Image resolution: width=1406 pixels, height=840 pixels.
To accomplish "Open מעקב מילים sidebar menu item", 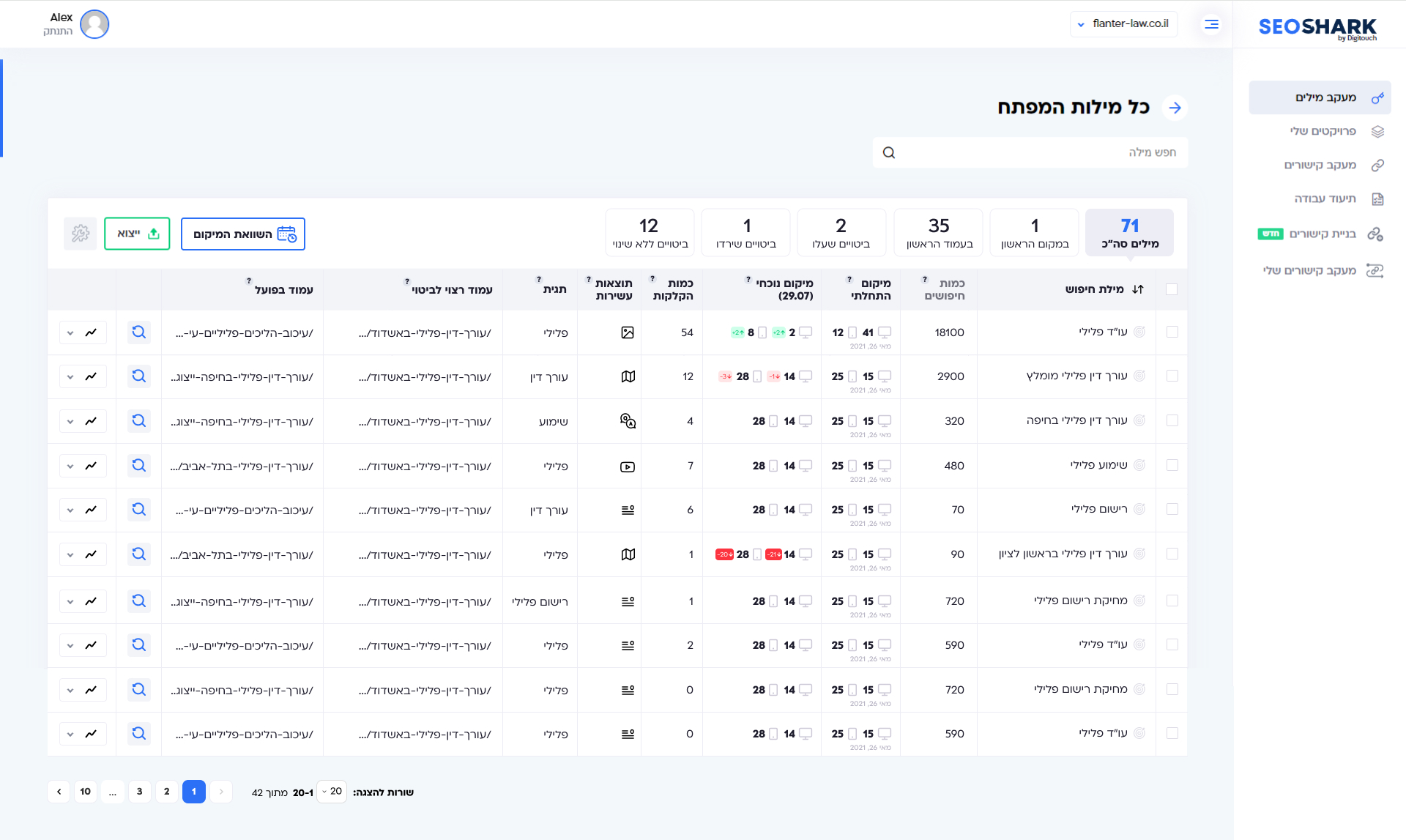I will (1320, 97).
